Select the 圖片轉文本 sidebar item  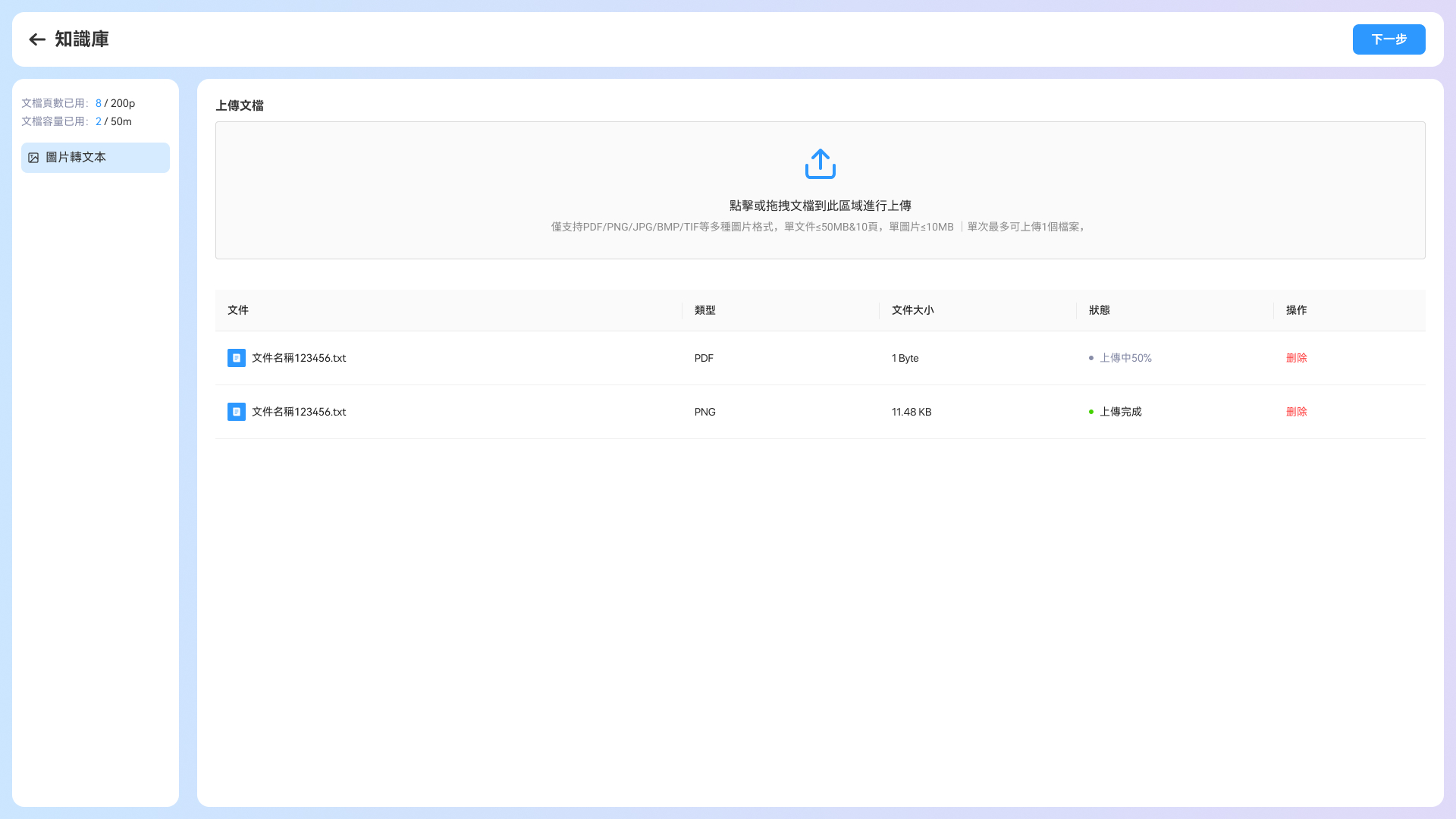[x=96, y=158]
